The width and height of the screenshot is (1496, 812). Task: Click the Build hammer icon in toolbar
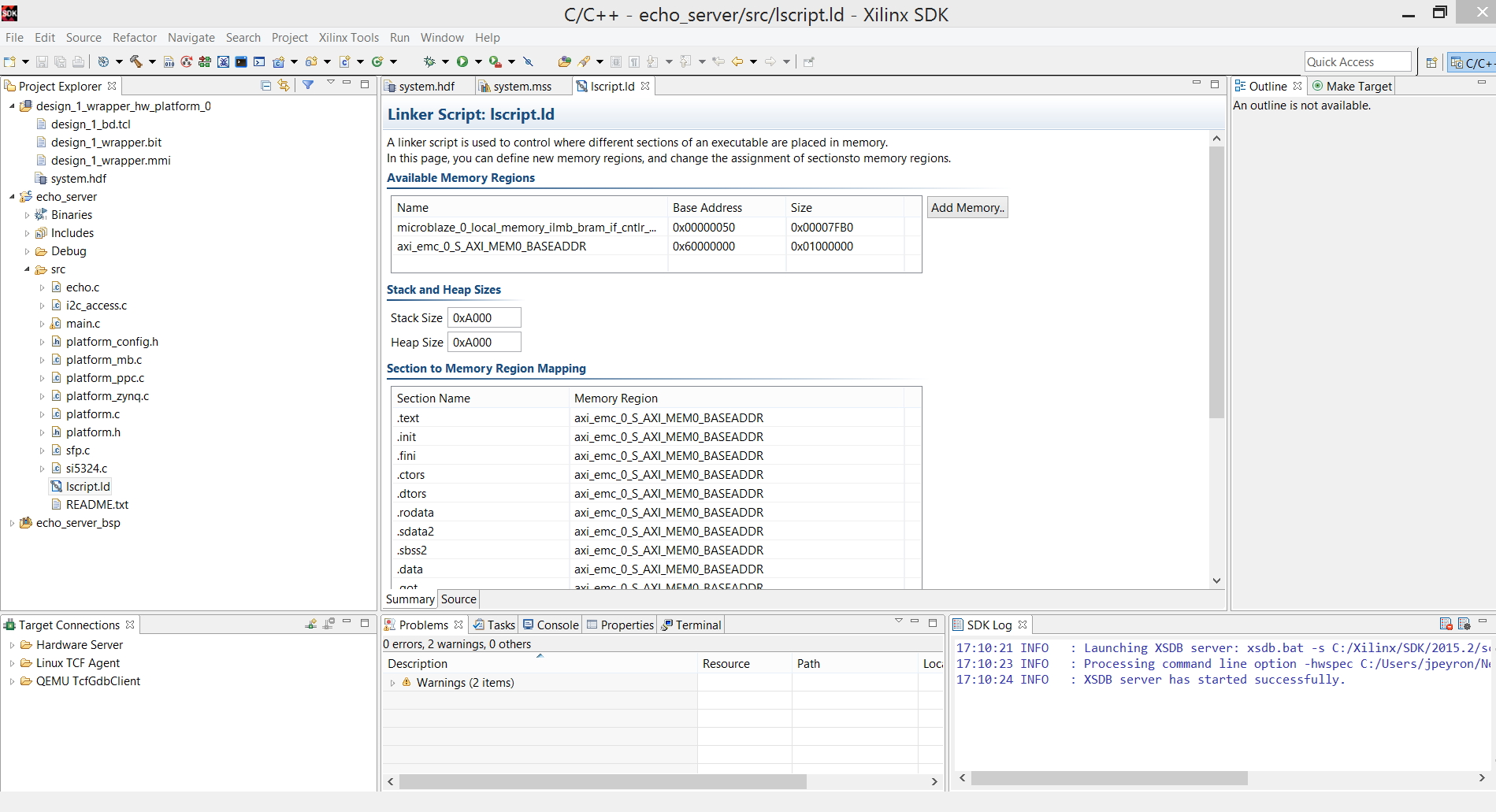pos(135,61)
